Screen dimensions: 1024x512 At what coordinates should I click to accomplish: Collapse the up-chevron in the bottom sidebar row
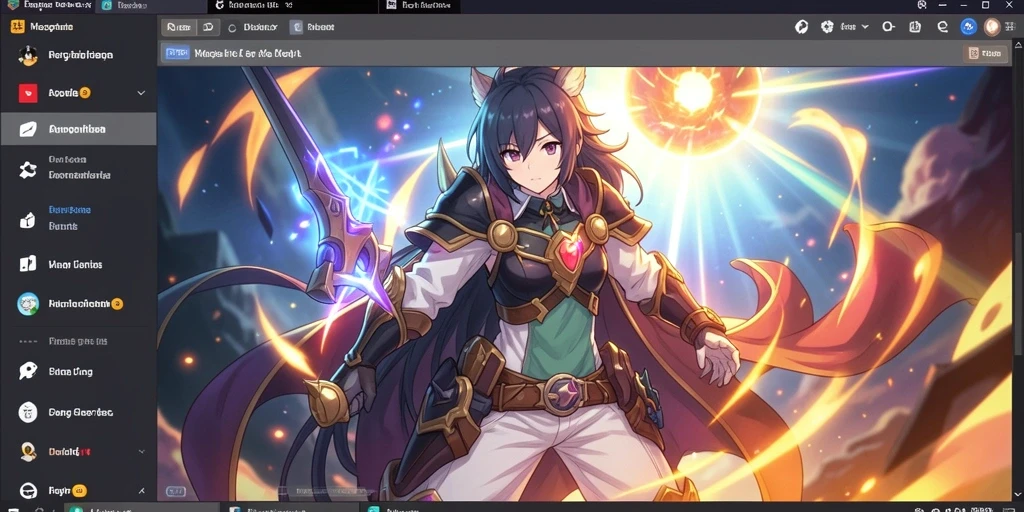(142, 490)
